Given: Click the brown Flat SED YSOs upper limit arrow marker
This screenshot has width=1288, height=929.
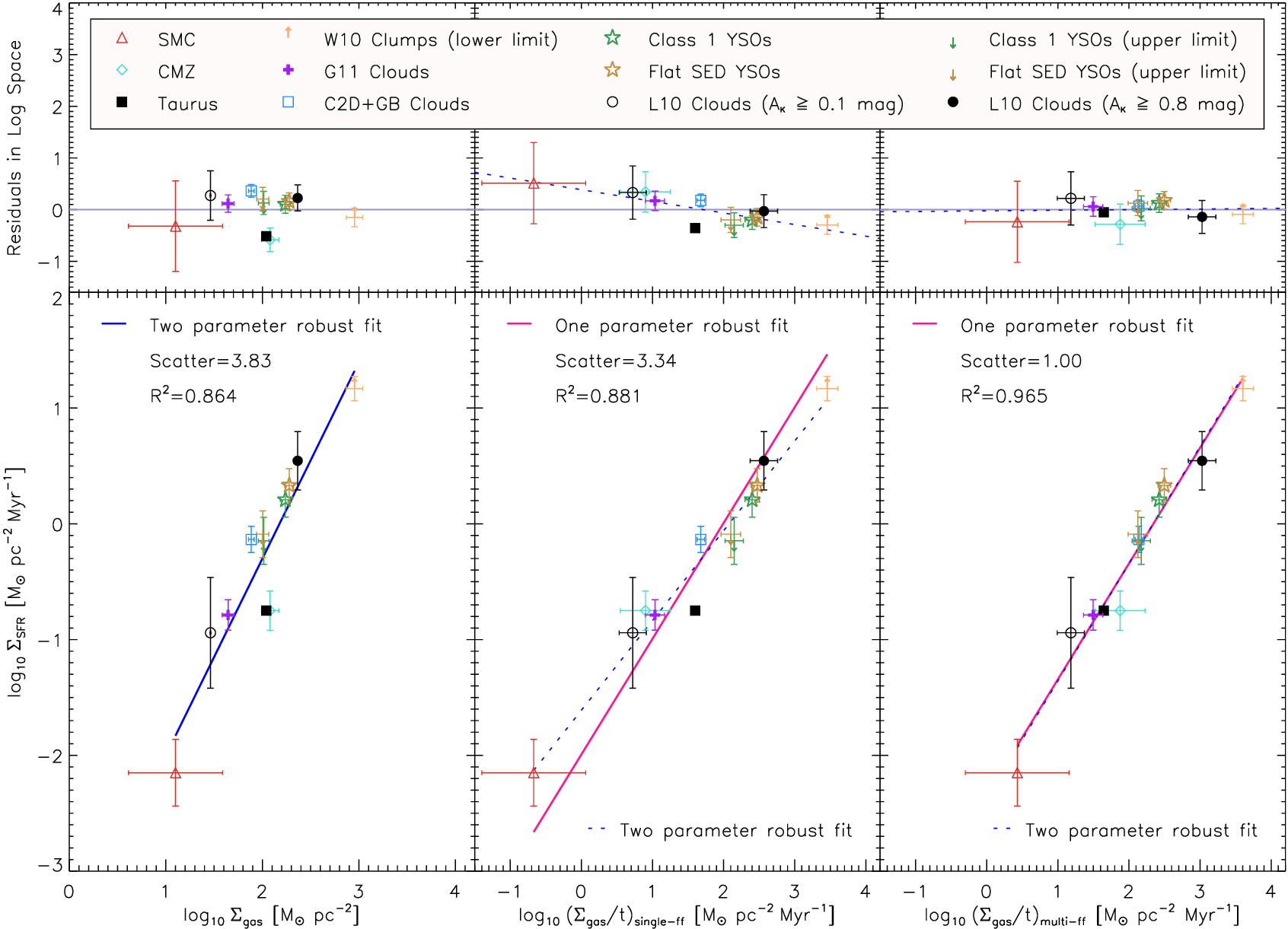Looking at the screenshot, I should click(952, 75).
